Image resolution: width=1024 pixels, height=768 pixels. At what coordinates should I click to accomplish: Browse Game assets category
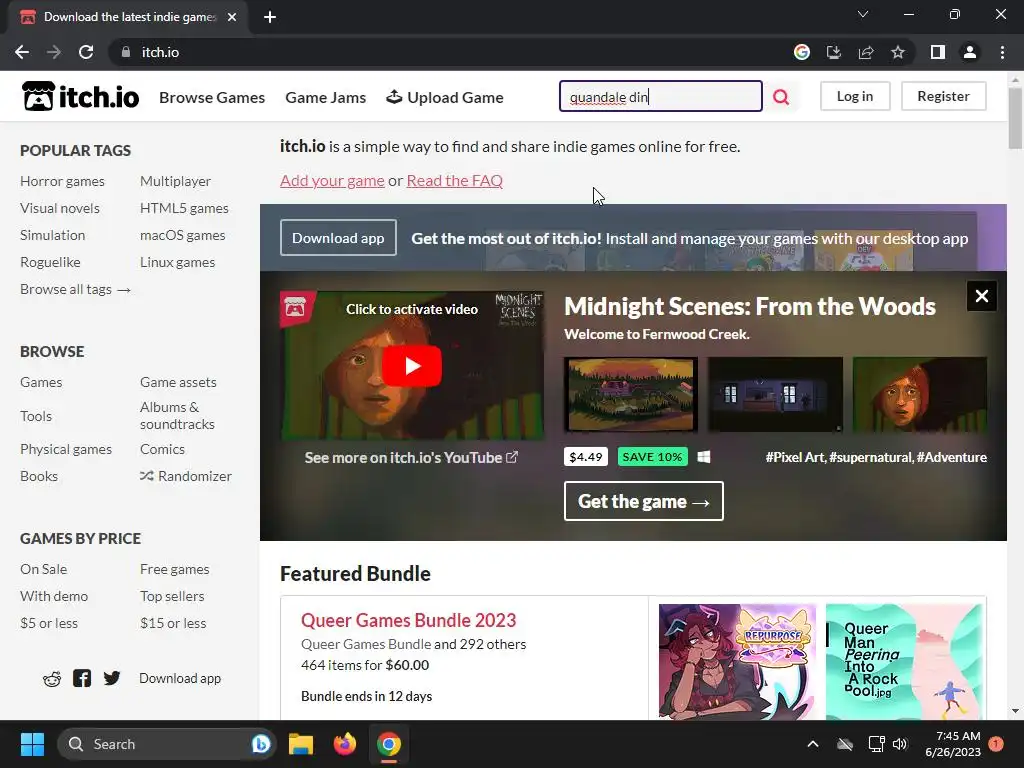178,382
